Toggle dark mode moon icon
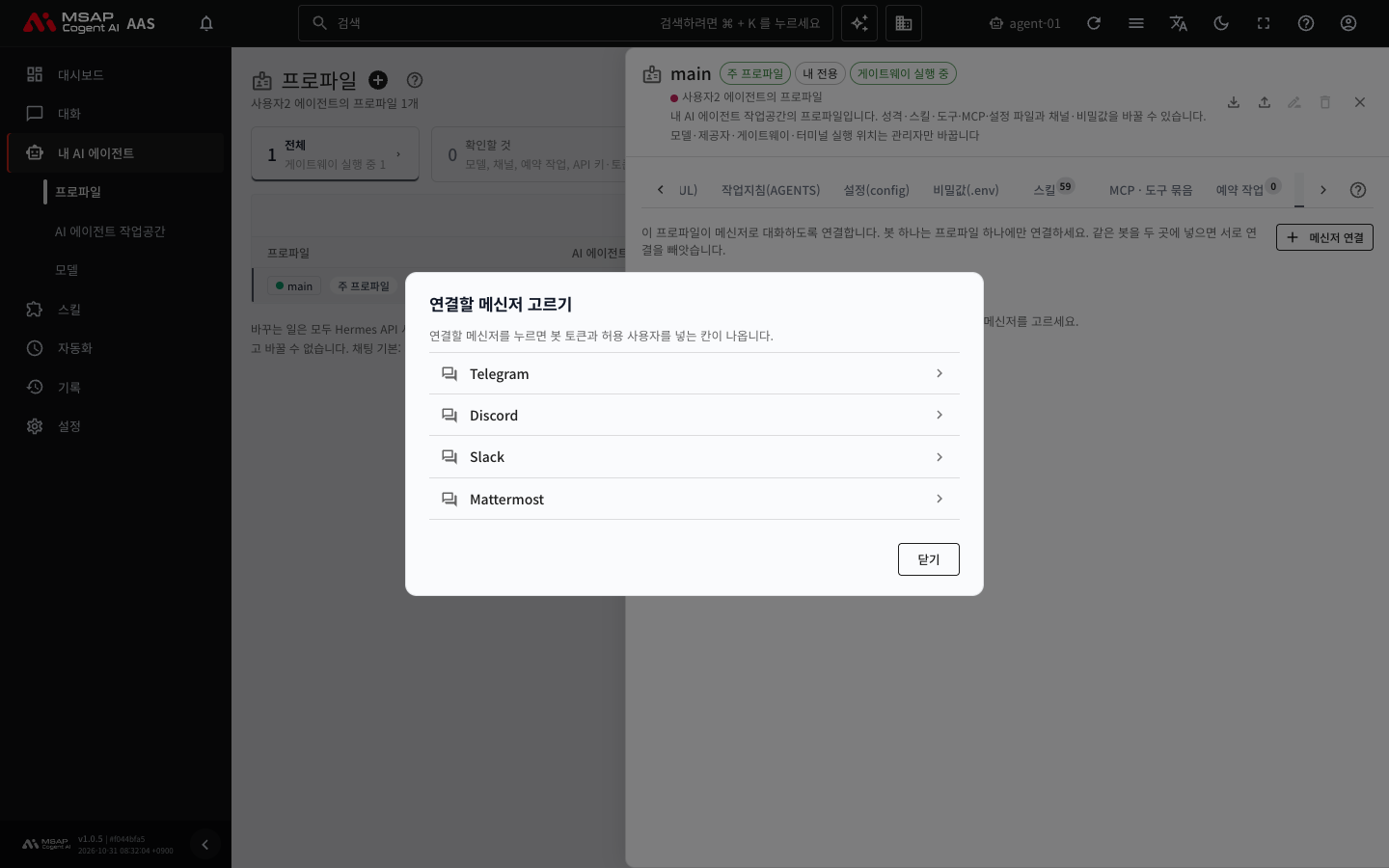This screenshot has height=868, width=1389. point(1221,23)
